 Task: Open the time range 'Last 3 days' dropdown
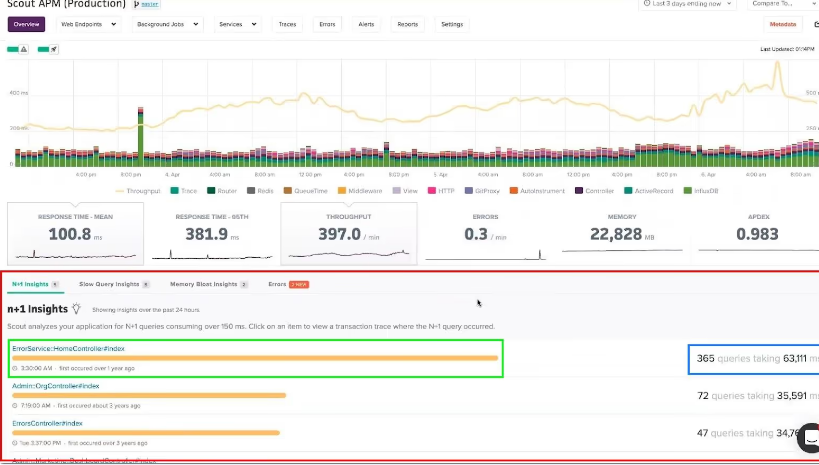(687, 4)
